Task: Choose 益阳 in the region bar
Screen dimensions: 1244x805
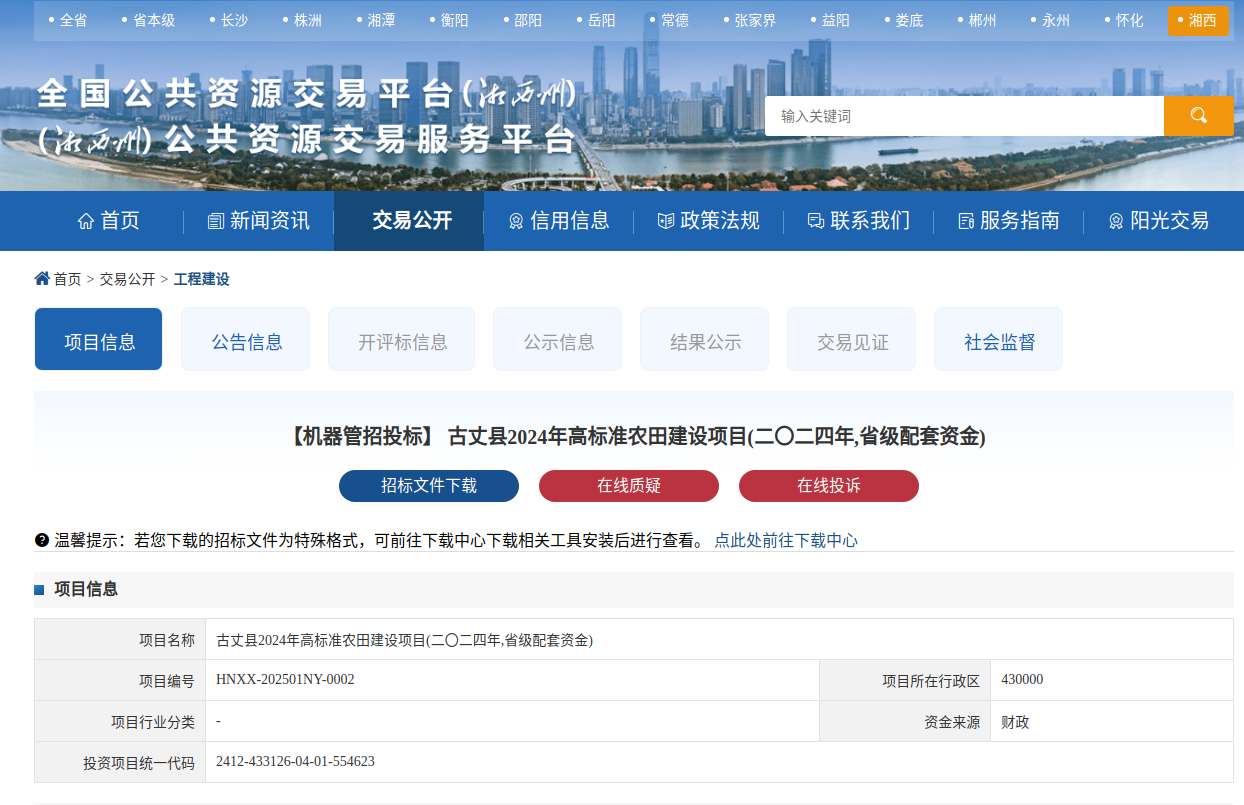Action: (835, 20)
